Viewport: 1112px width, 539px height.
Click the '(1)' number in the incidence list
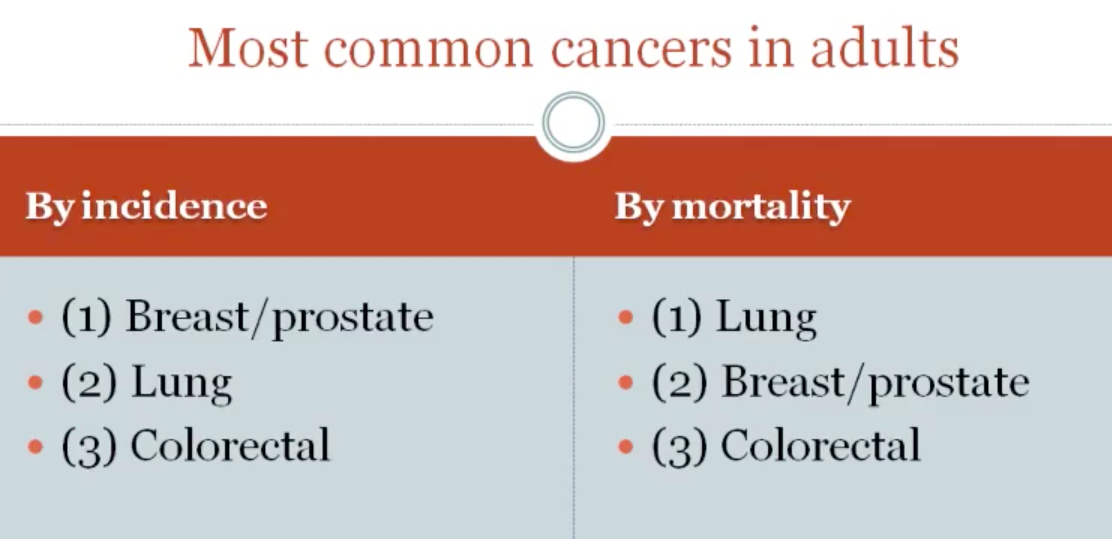tap(86, 318)
